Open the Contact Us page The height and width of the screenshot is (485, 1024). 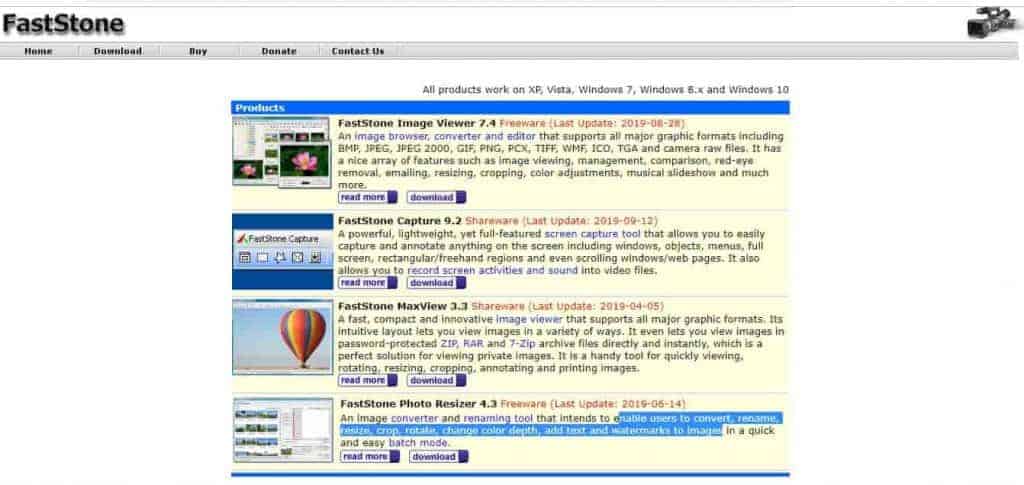358,51
